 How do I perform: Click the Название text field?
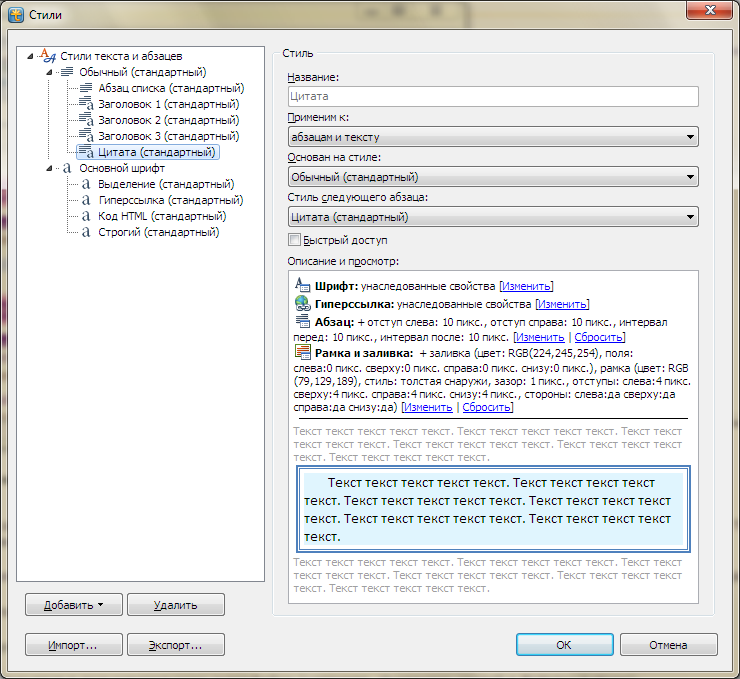click(x=492, y=97)
